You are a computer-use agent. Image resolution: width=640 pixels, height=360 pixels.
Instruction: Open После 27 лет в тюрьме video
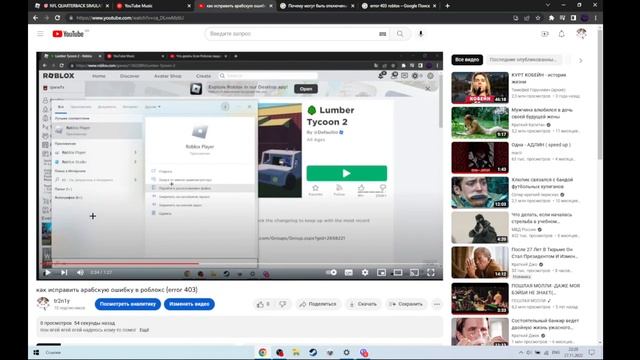point(480,262)
